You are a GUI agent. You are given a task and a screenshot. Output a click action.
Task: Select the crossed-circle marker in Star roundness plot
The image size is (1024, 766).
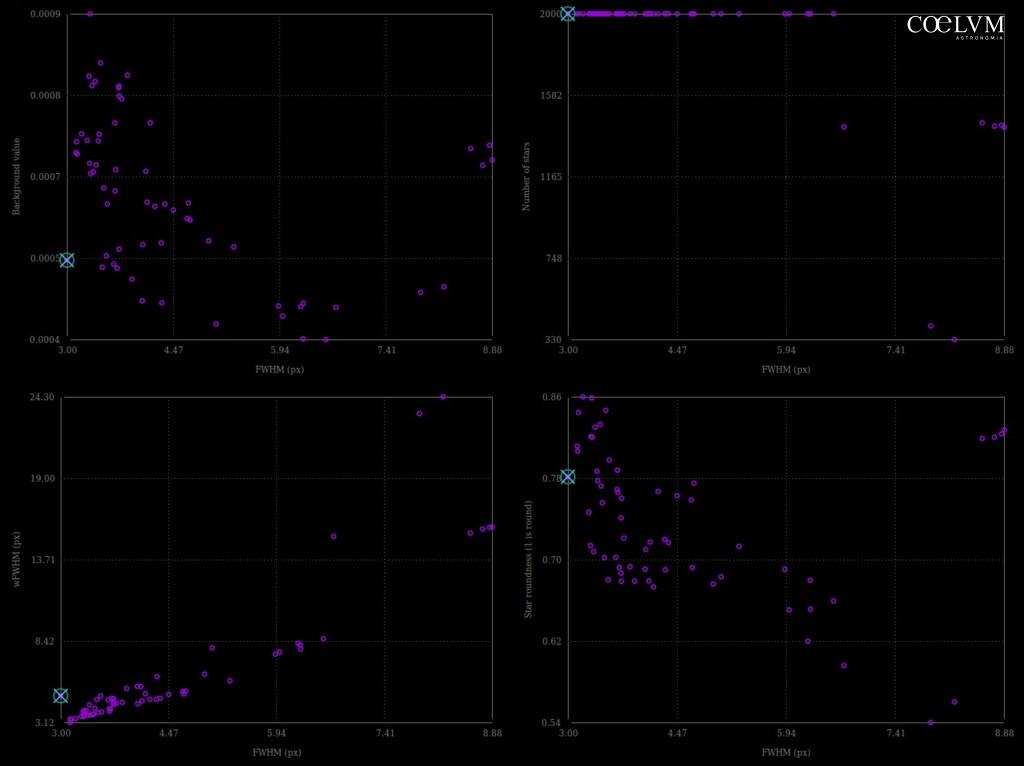click(568, 477)
